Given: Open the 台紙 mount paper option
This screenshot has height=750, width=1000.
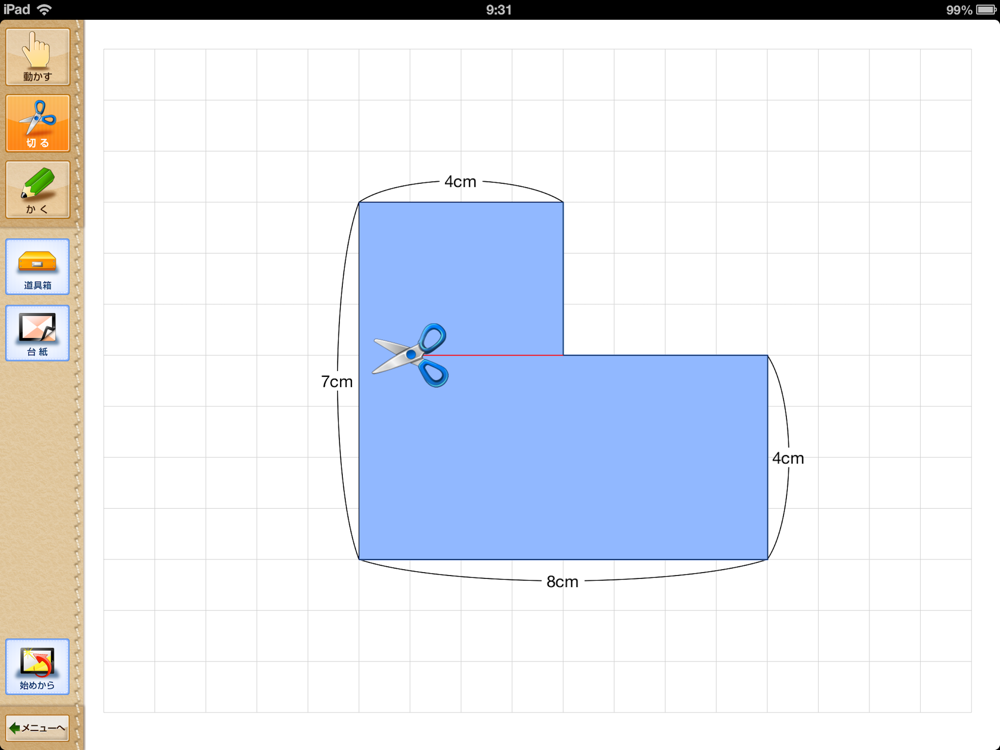Looking at the screenshot, I should pyautogui.click(x=38, y=333).
